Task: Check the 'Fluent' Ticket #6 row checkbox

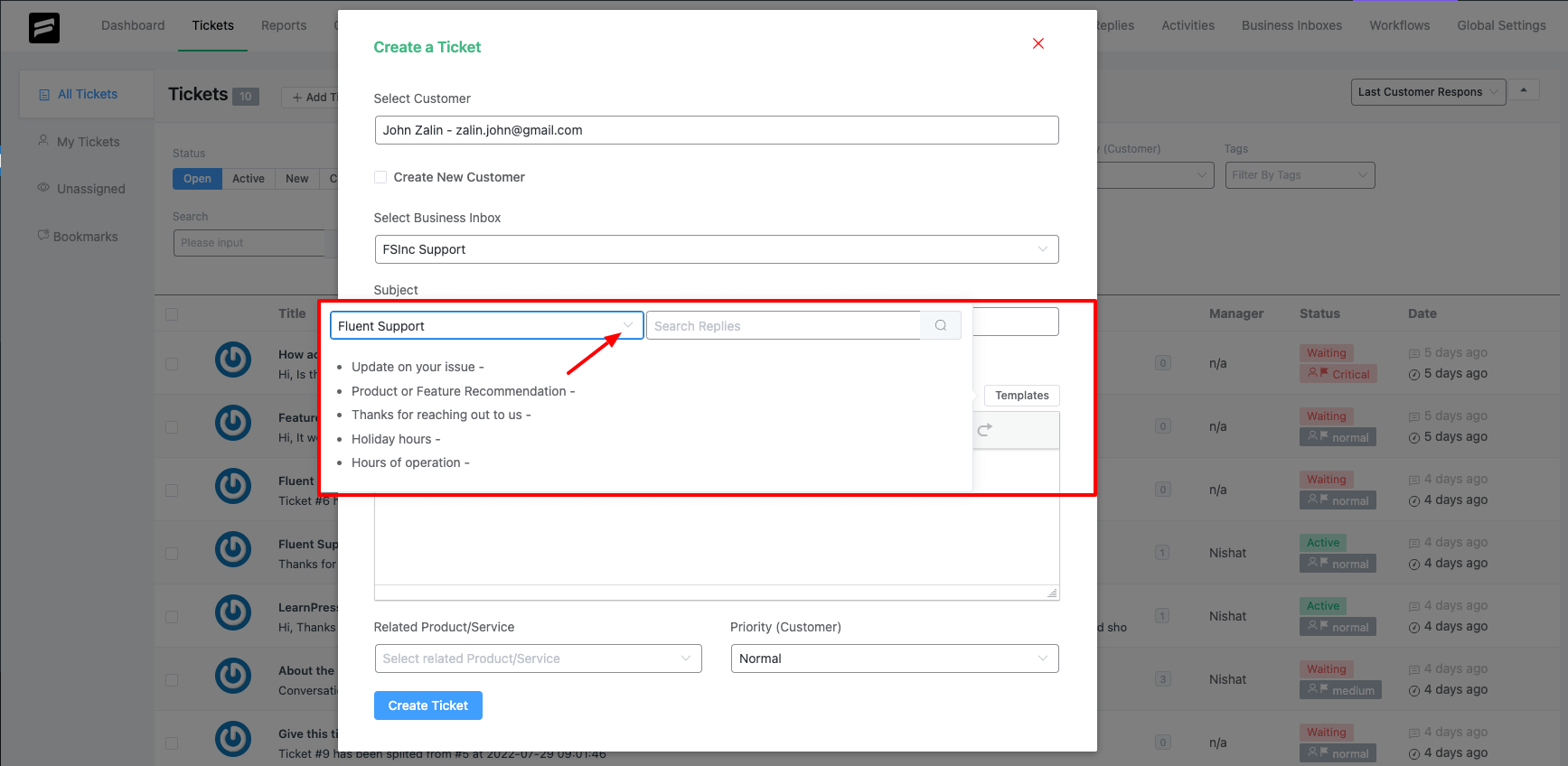Action: pyautogui.click(x=172, y=490)
